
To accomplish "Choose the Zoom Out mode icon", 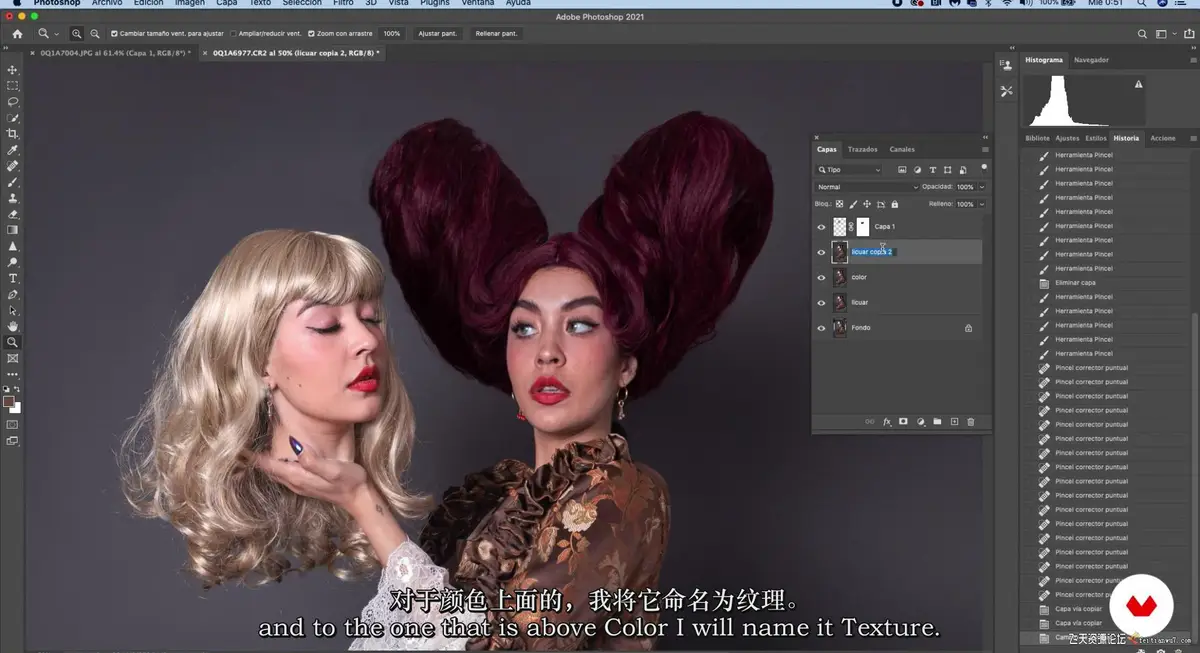I will pos(95,33).
